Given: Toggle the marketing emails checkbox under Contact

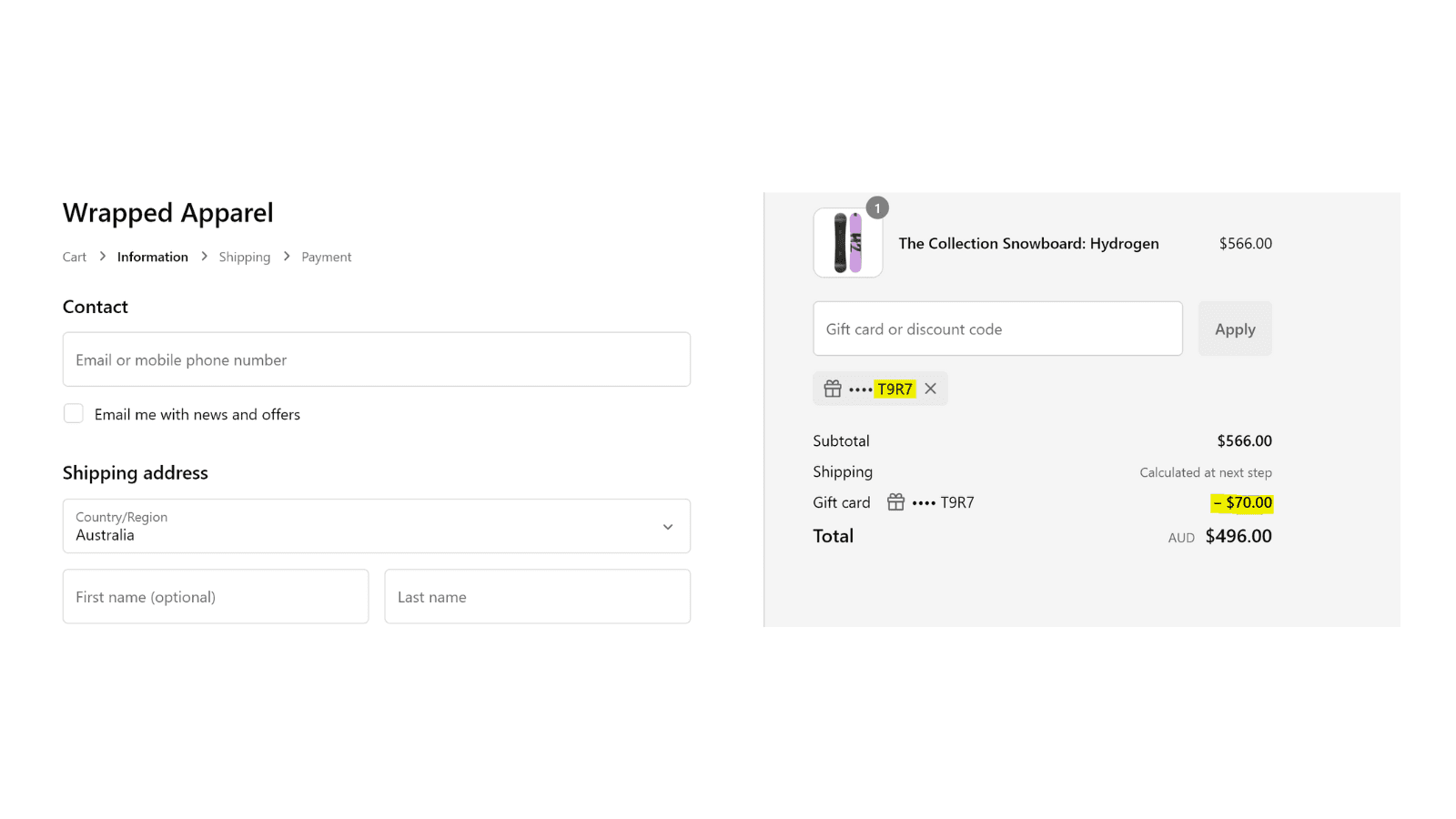Looking at the screenshot, I should pyautogui.click(x=73, y=413).
